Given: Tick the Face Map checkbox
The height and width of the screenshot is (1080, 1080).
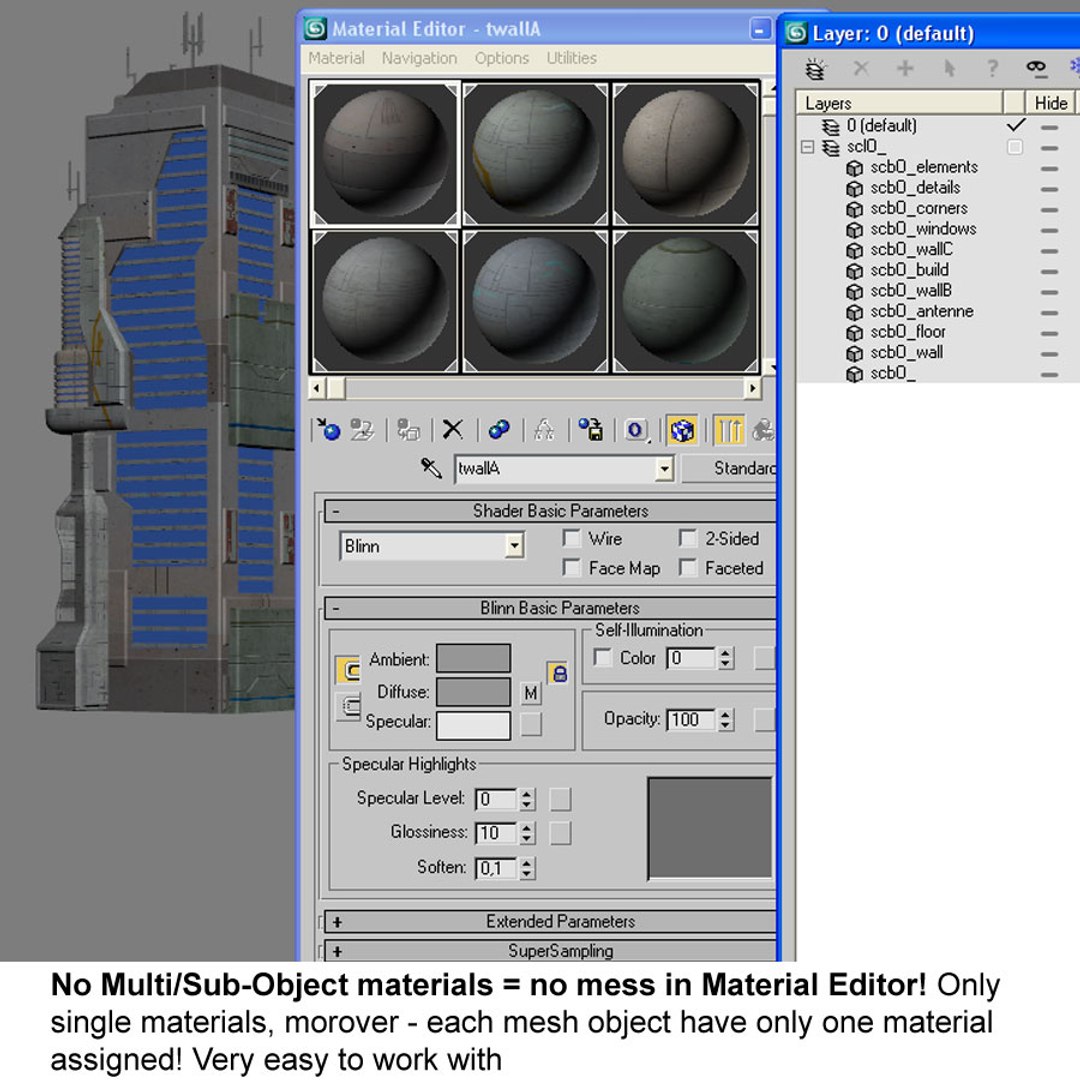Looking at the screenshot, I should pyautogui.click(x=571, y=568).
